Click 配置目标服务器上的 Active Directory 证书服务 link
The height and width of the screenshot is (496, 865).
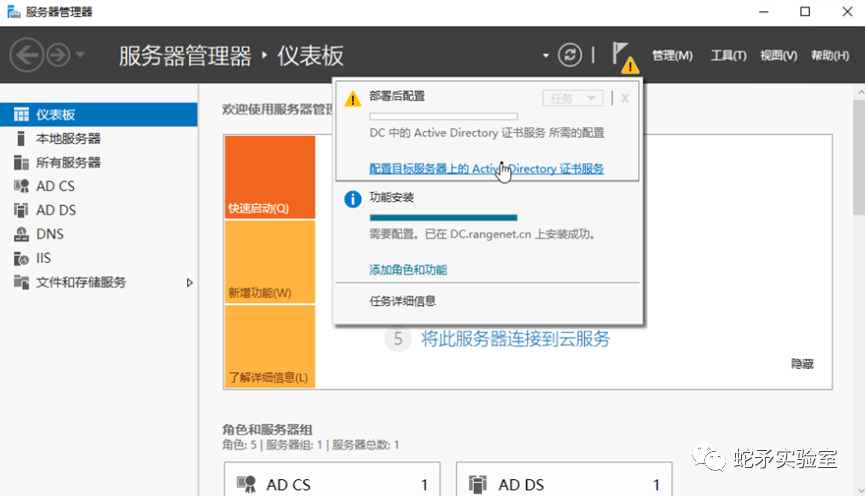(x=486, y=169)
